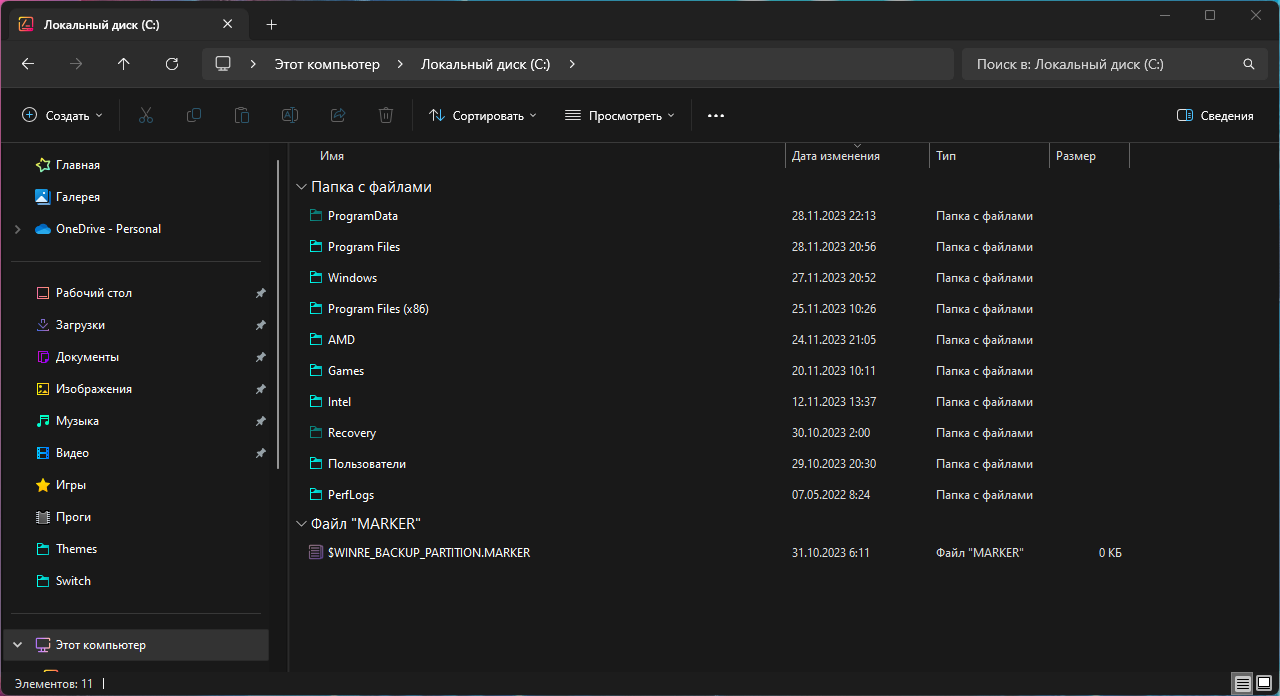Unpin Документы using its pin icon
Viewport: 1280px width, 696px height.
pyautogui.click(x=260, y=357)
